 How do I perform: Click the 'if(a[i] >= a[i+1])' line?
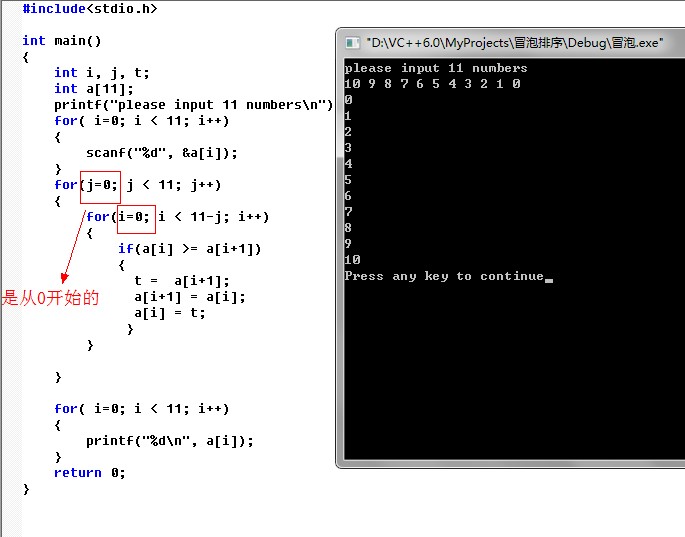coord(189,249)
